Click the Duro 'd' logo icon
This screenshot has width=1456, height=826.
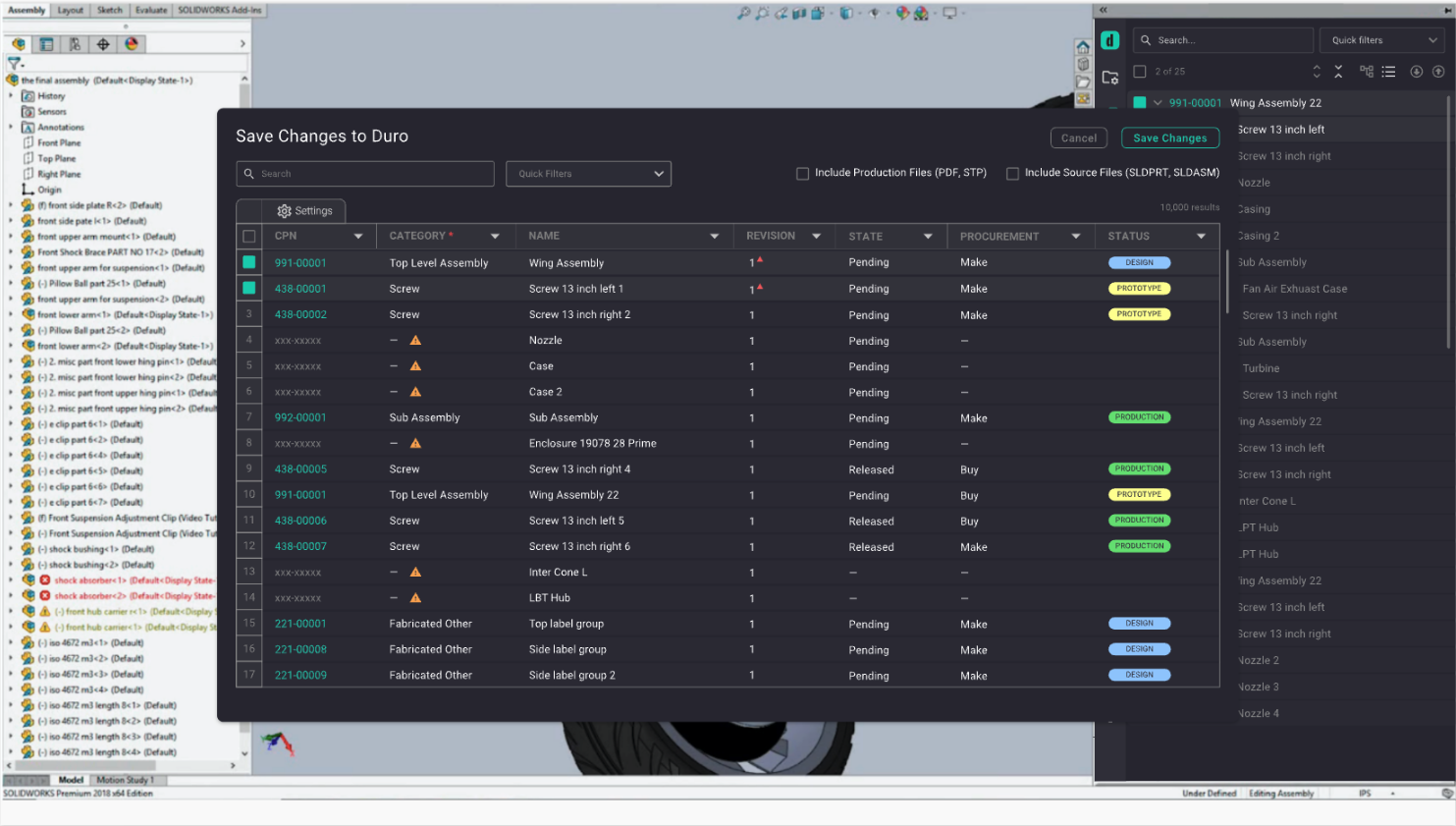coord(1109,40)
